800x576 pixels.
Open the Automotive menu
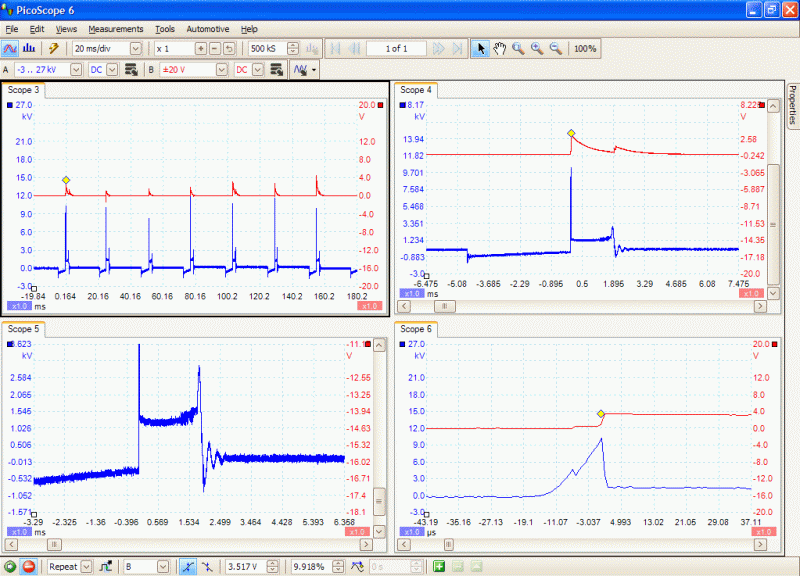click(208, 29)
